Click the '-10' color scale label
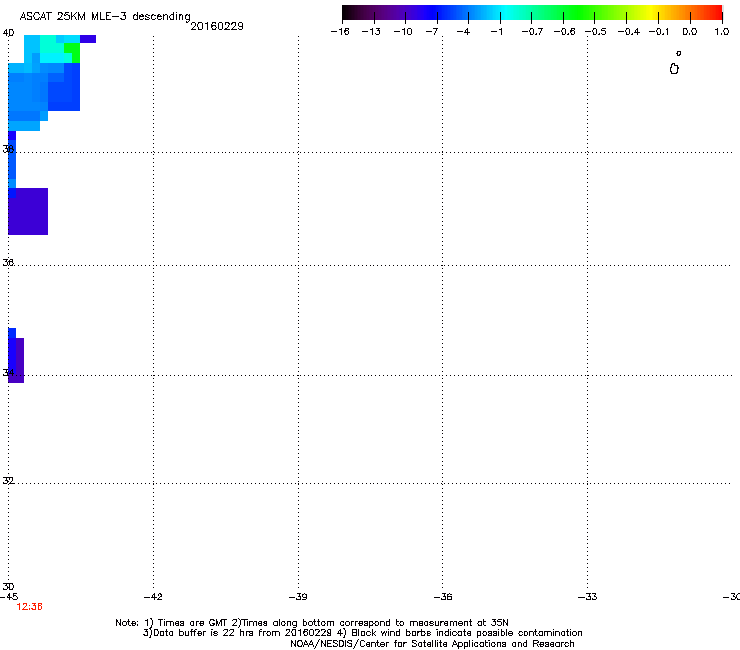The height and width of the screenshot is (650, 740). click(x=403, y=32)
